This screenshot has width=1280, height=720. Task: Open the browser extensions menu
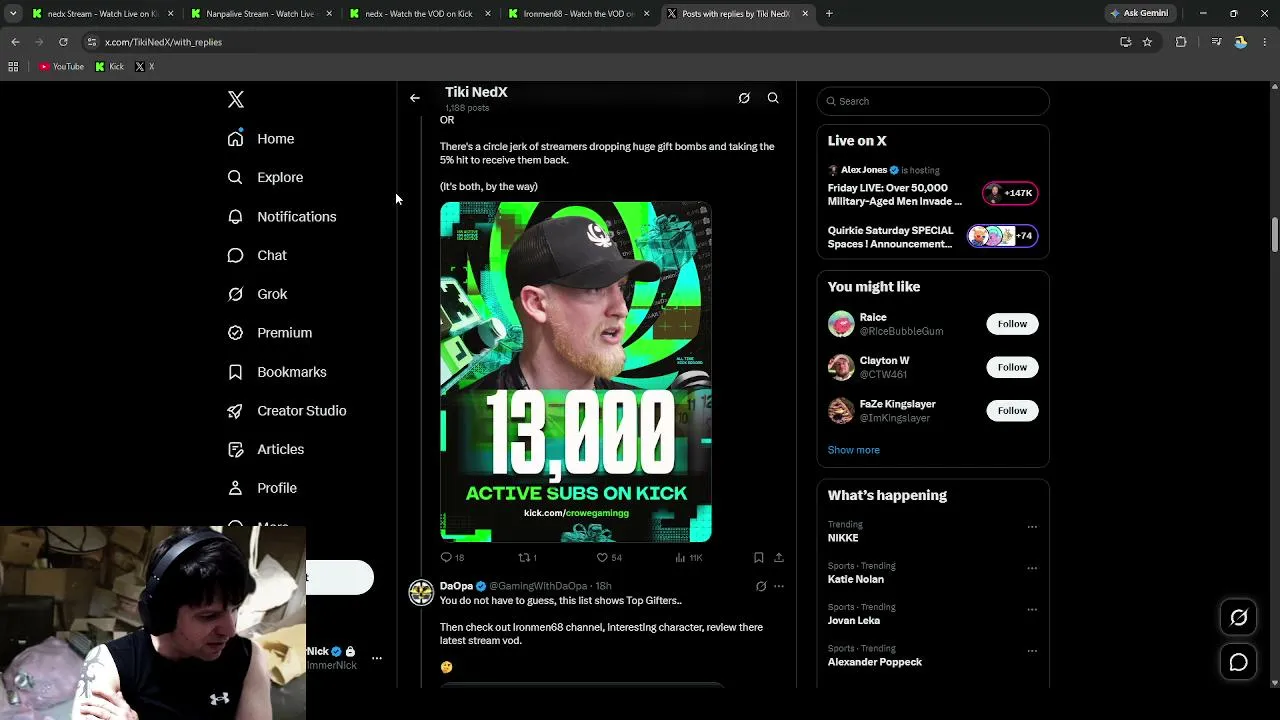point(1181,42)
